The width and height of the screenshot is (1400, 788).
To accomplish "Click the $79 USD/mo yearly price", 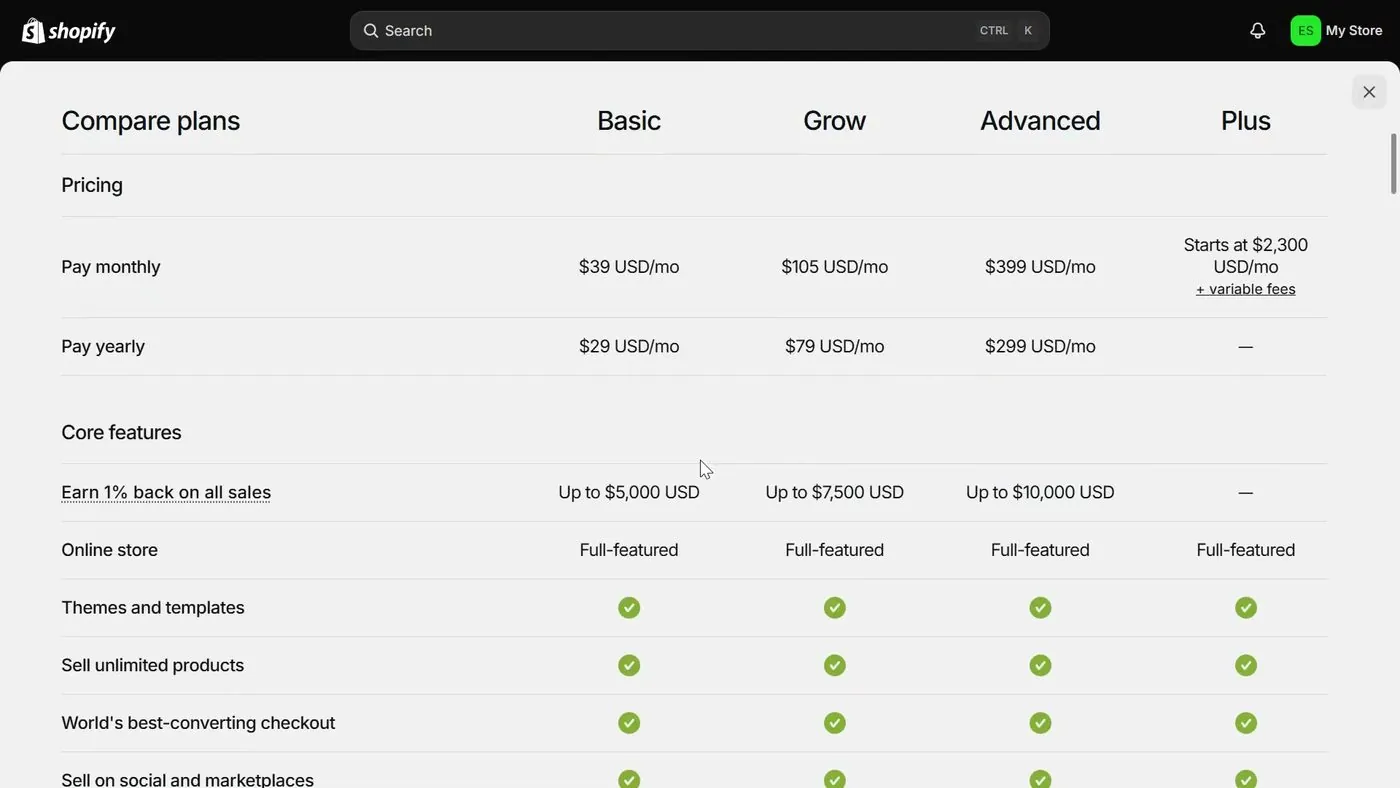I will pyautogui.click(x=835, y=346).
